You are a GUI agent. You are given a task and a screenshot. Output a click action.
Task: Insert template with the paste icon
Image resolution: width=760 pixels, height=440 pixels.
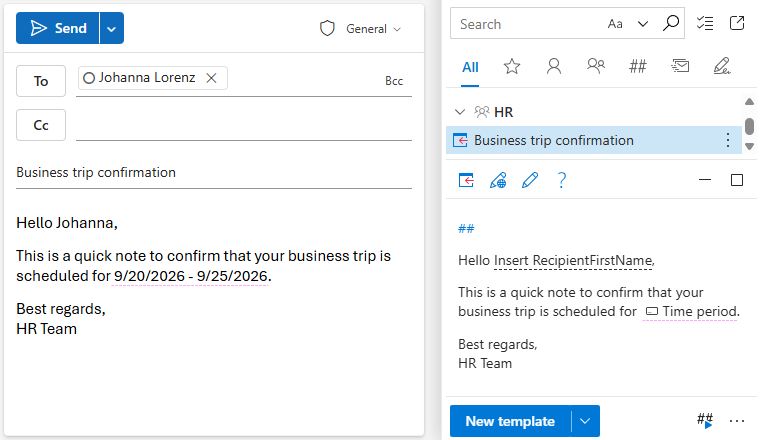pyautogui.click(x=466, y=180)
